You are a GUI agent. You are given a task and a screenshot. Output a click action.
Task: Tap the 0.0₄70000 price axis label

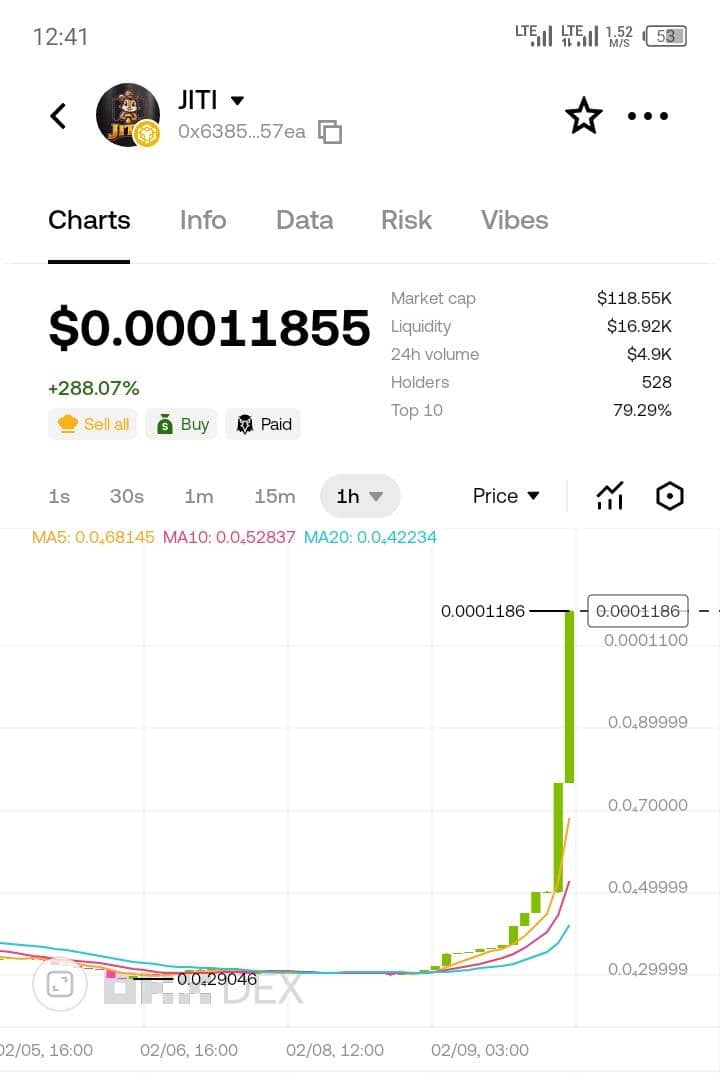(x=647, y=805)
